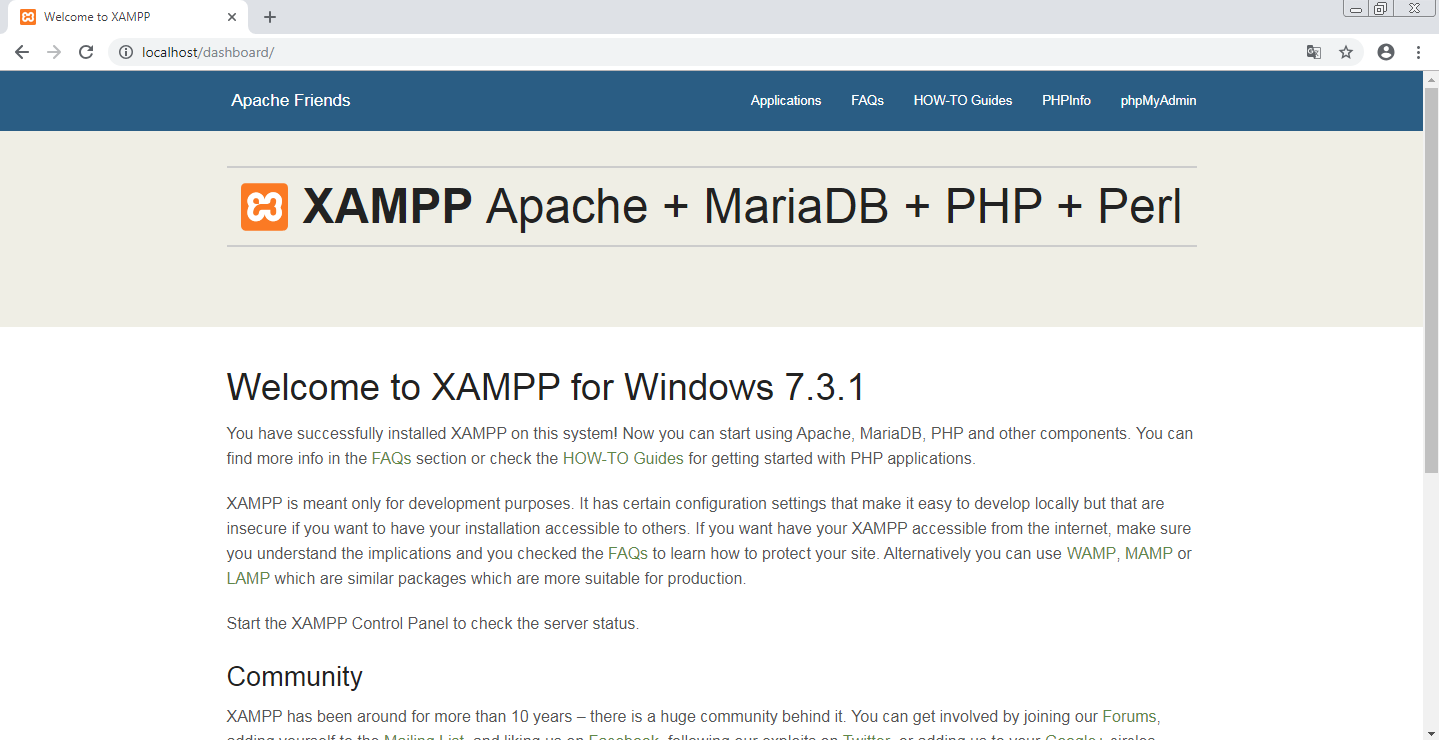Click the Apache Friends header link

point(290,100)
